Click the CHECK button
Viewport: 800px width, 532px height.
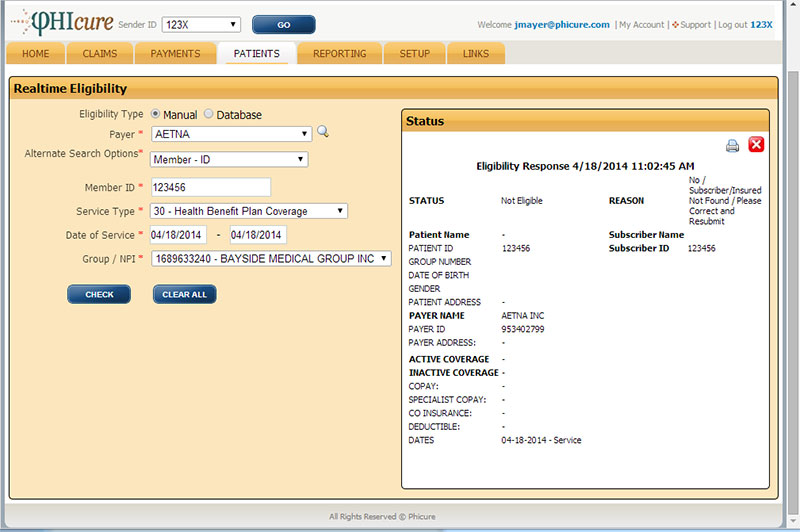click(99, 294)
